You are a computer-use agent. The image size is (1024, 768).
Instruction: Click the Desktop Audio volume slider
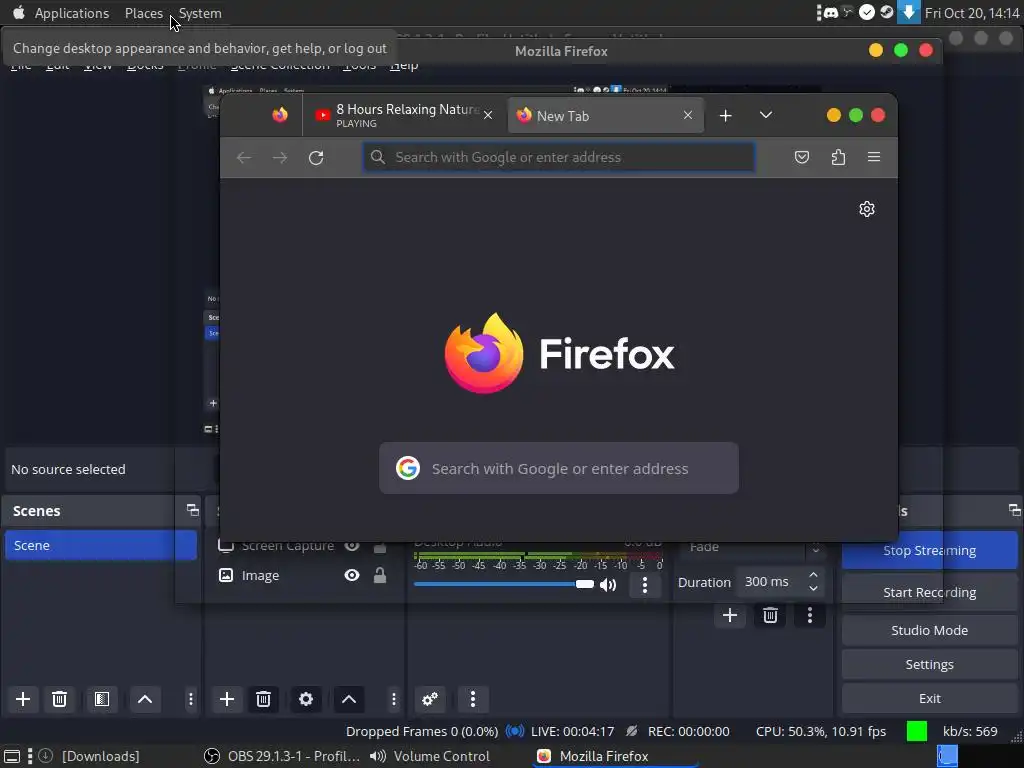(504, 584)
